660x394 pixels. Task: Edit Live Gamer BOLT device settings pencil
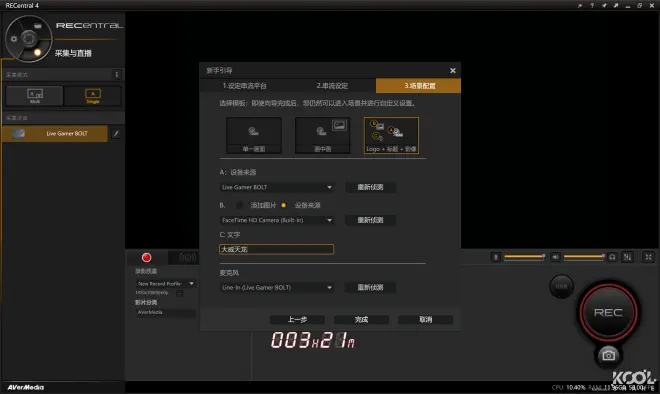116,133
